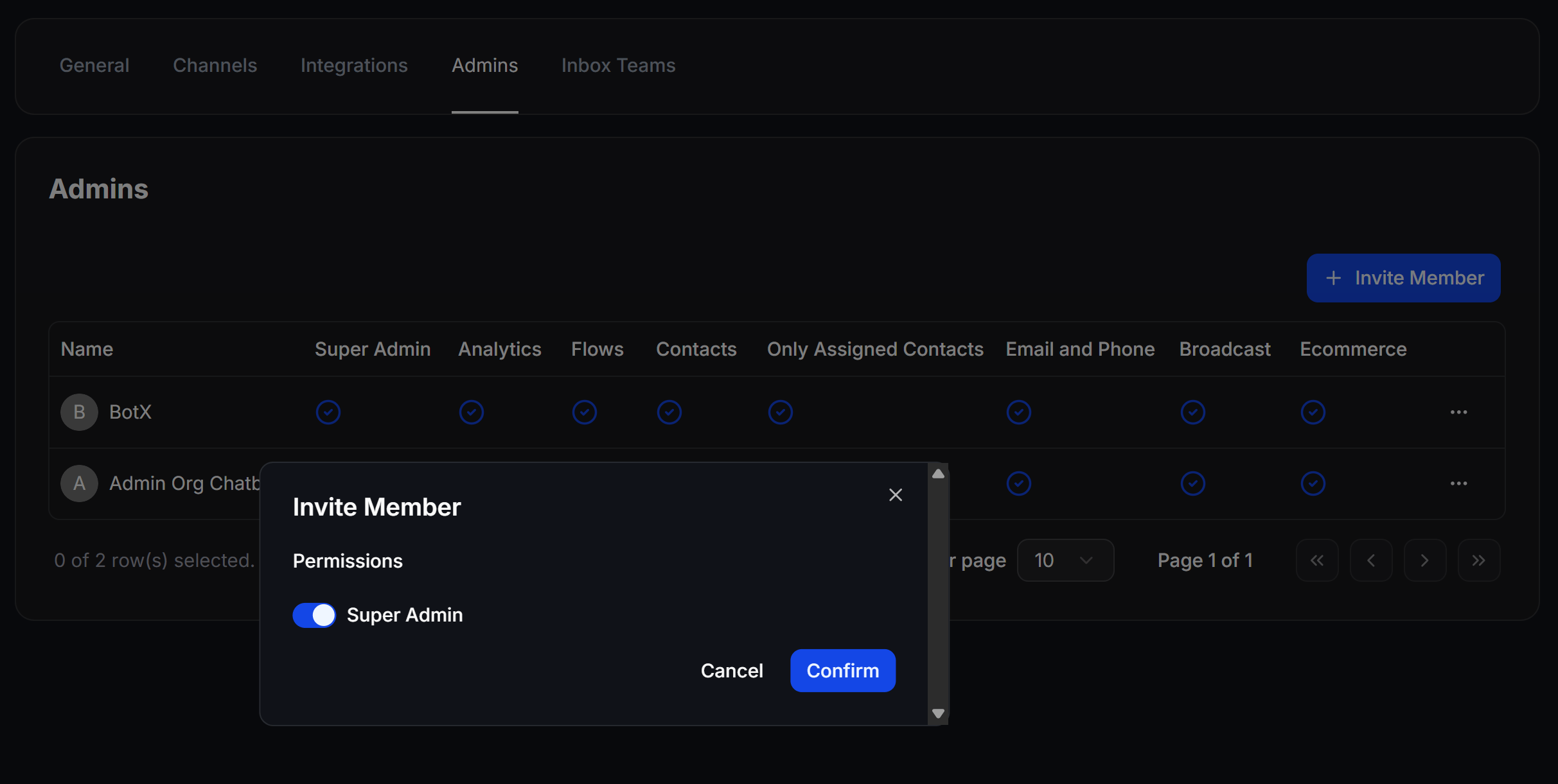Image resolution: width=1558 pixels, height=784 pixels.
Task: Click the Ecommerce column header
Action: pyautogui.click(x=1353, y=349)
